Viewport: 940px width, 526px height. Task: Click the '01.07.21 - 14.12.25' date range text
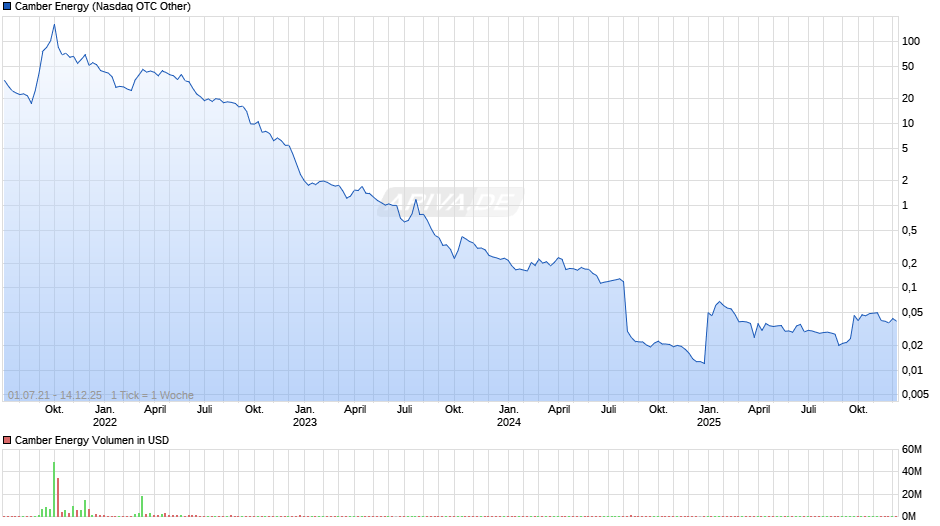point(55,395)
